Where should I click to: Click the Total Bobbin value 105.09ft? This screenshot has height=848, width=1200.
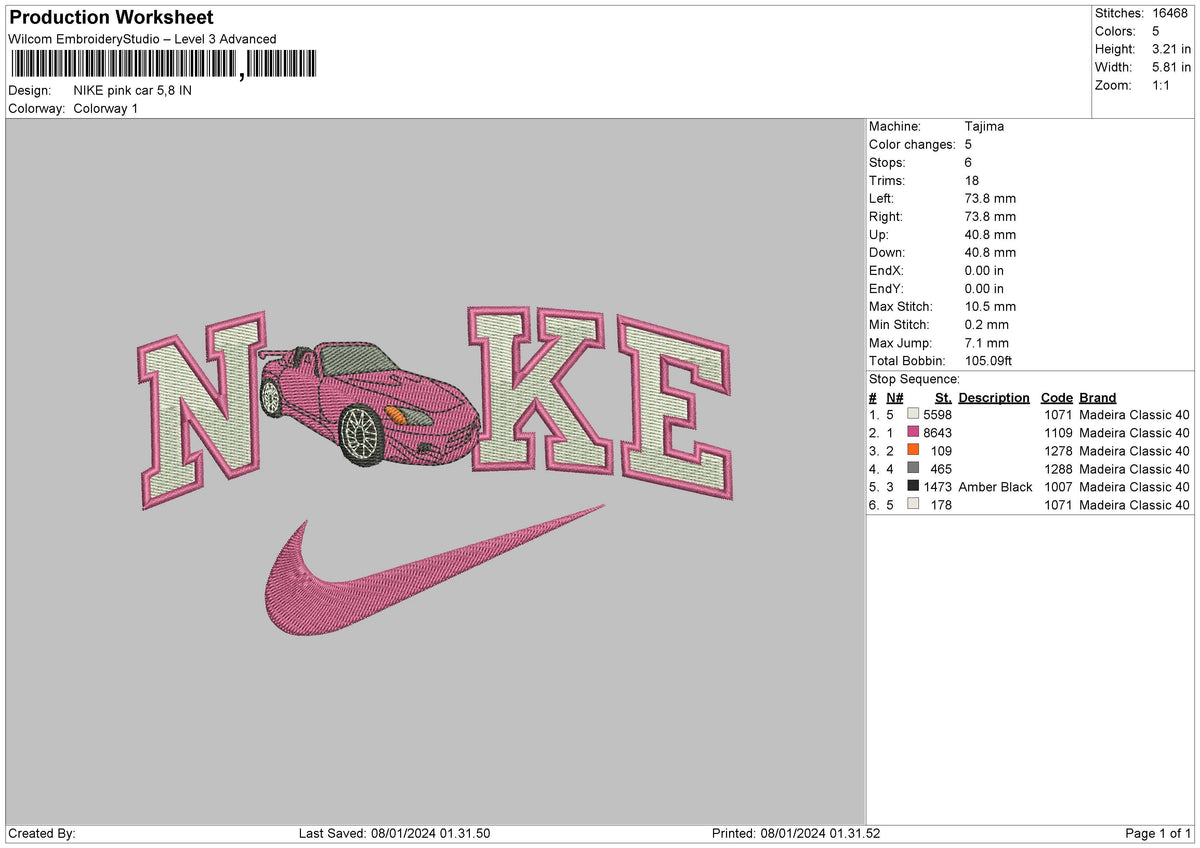click(989, 360)
